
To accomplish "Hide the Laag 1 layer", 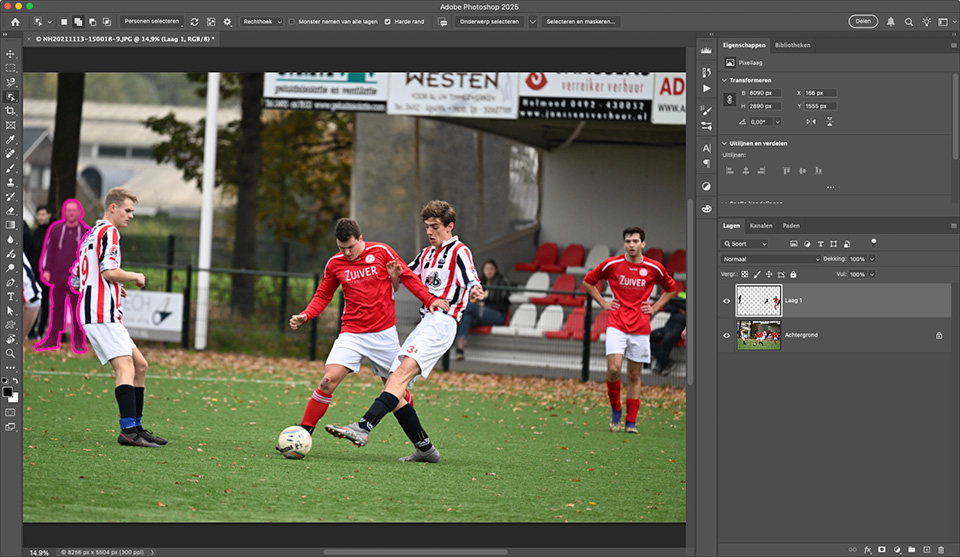I will click(727, 300).
